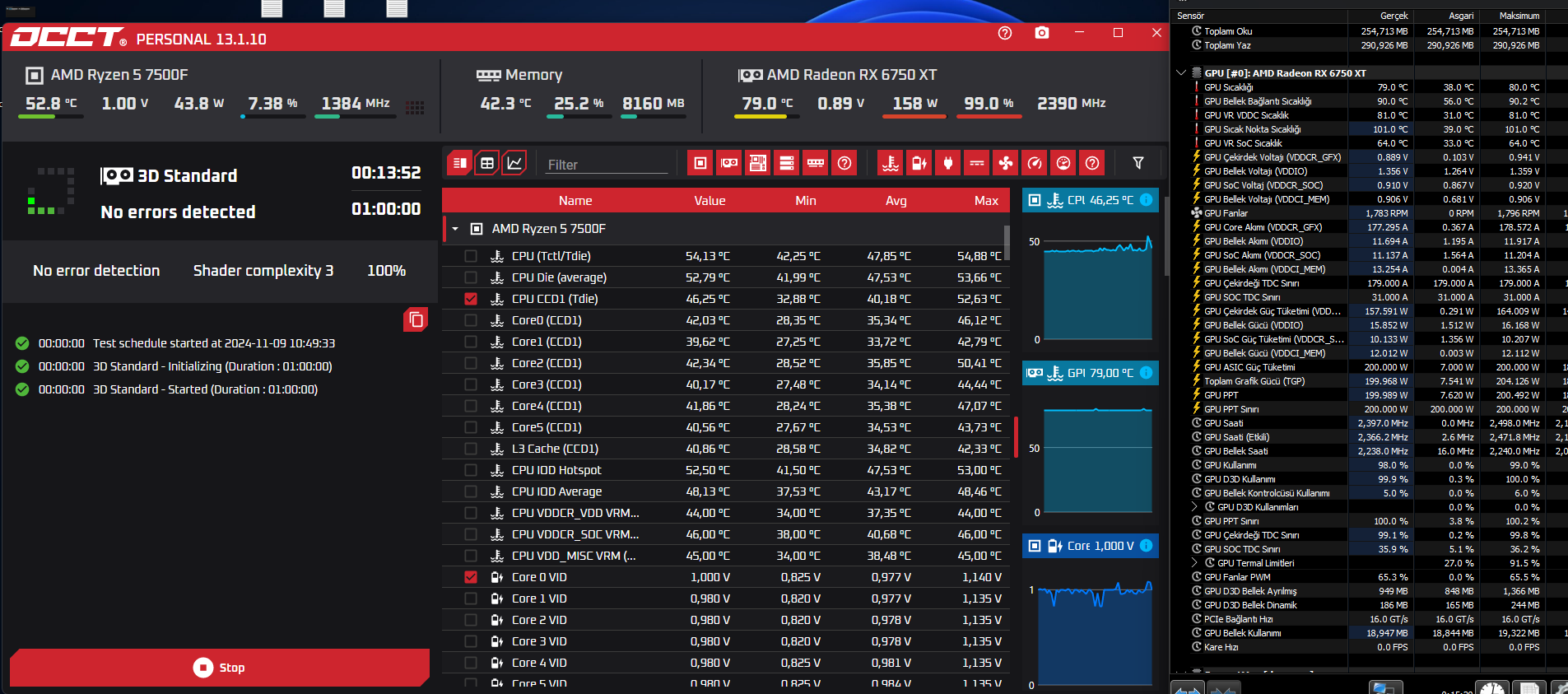Check the Core0 (CCD1) checkbox
This screenshot has width=1568, height=694.
pos(471,320)
